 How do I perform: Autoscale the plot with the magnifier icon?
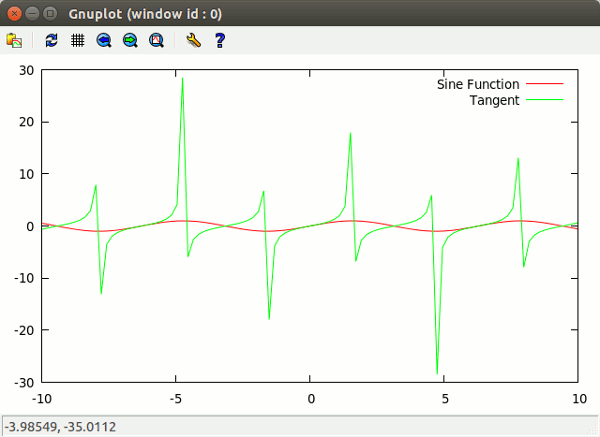click(156, 41)
